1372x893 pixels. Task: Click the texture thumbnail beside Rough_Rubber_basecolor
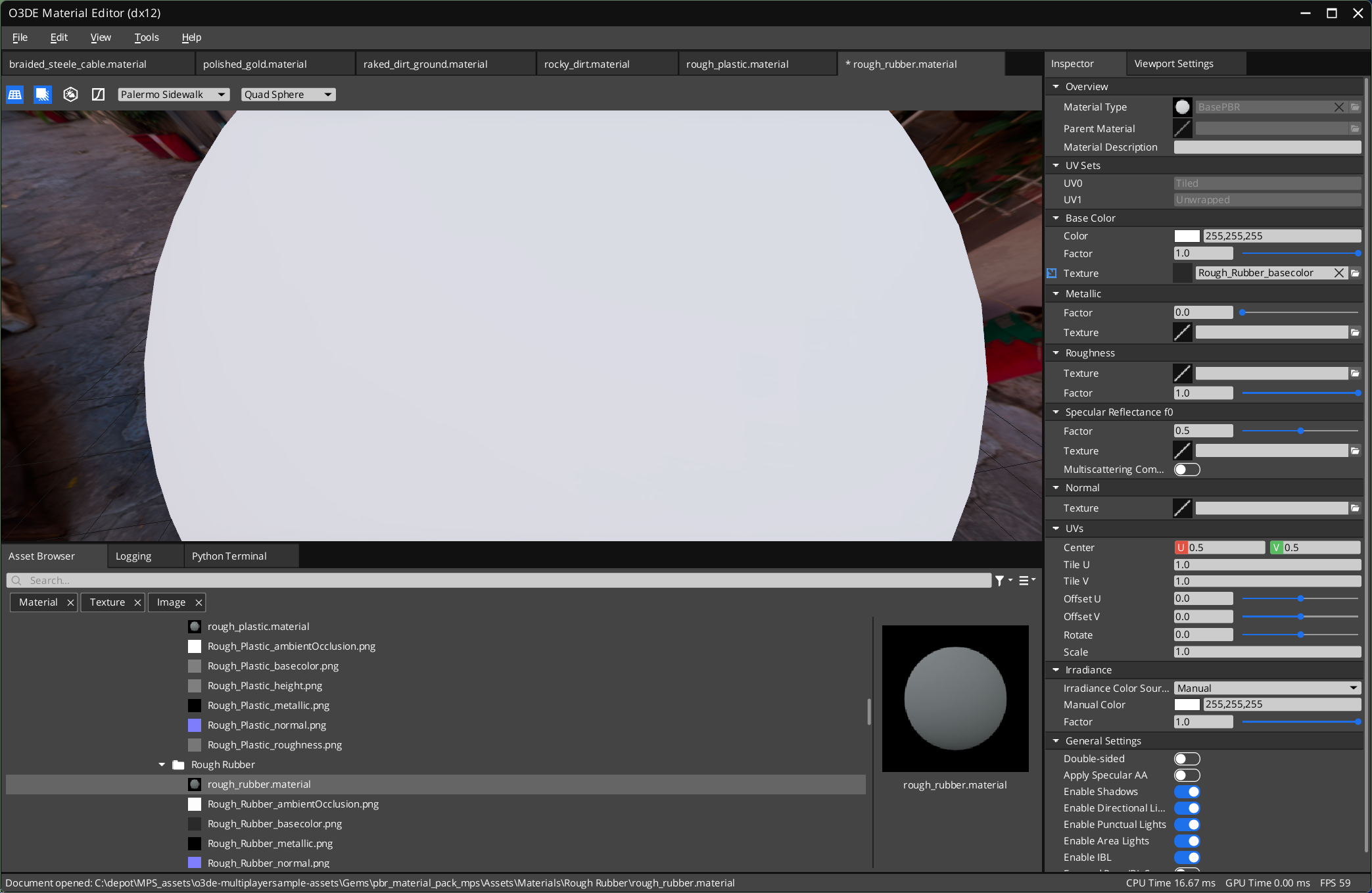pyautogui.click(x=1181, y=273)
